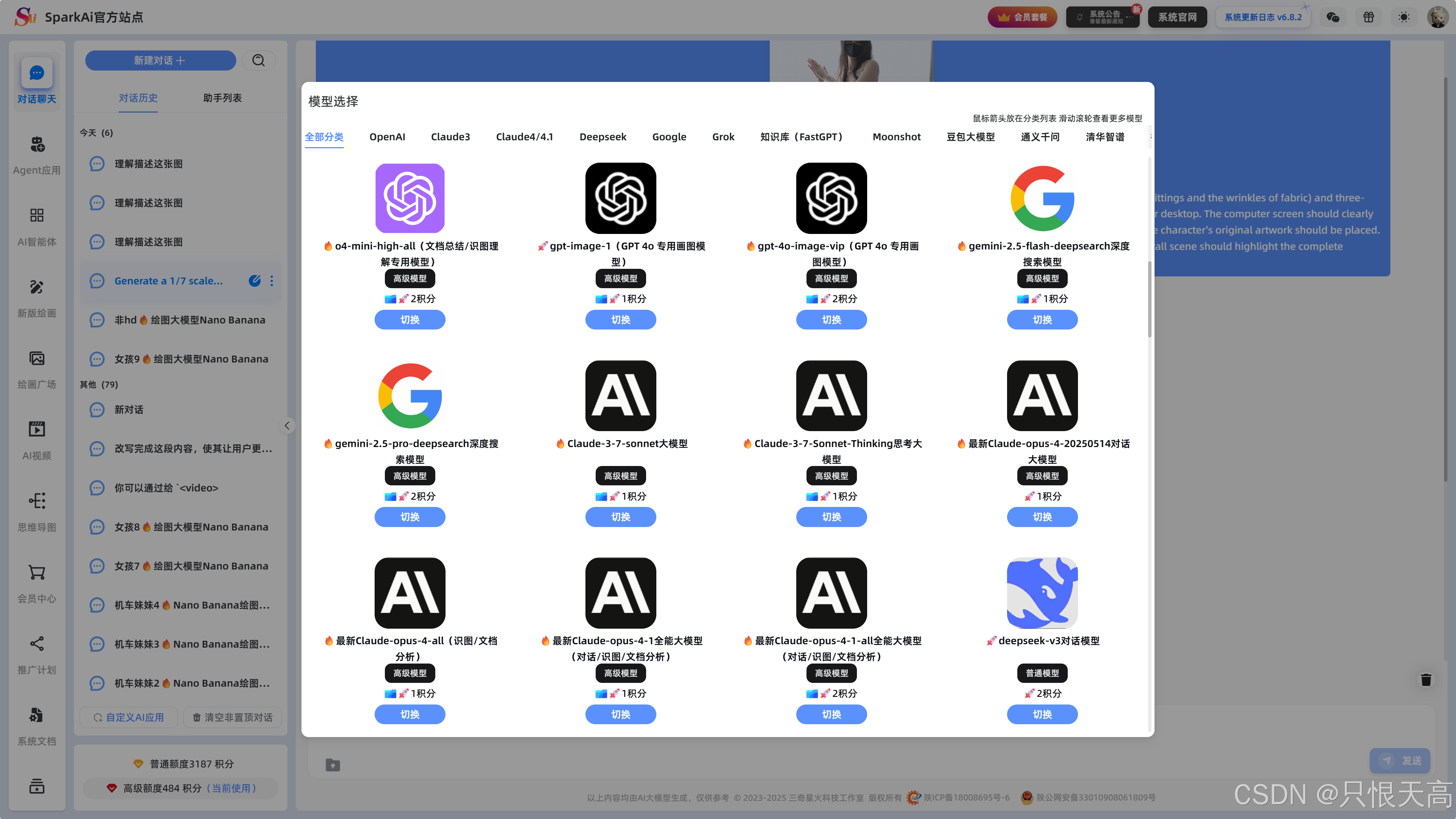Screen dimensions: 1456x819
Task: Click the 发送 send button
Action: coord(1400,761)
